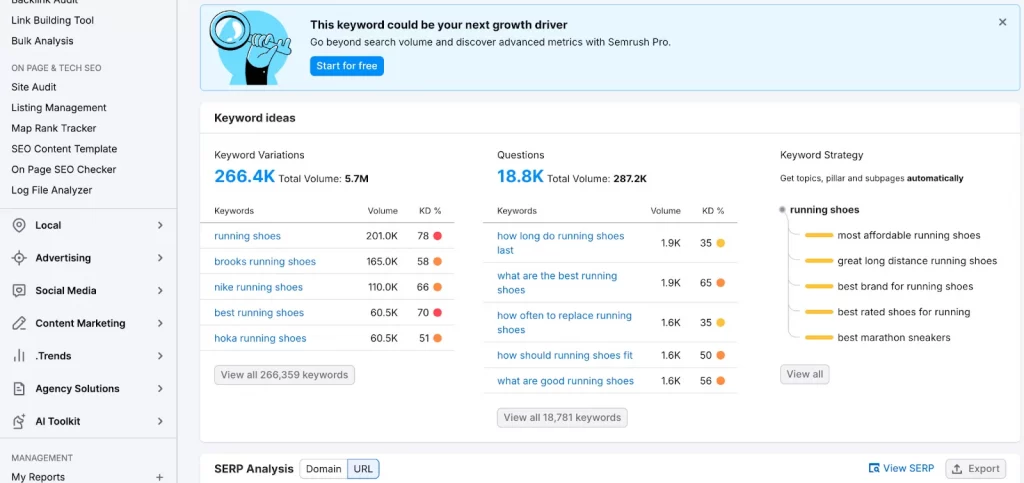Click the 18.8K questions count
1024x483 pixels.
(x=520, y=176)
